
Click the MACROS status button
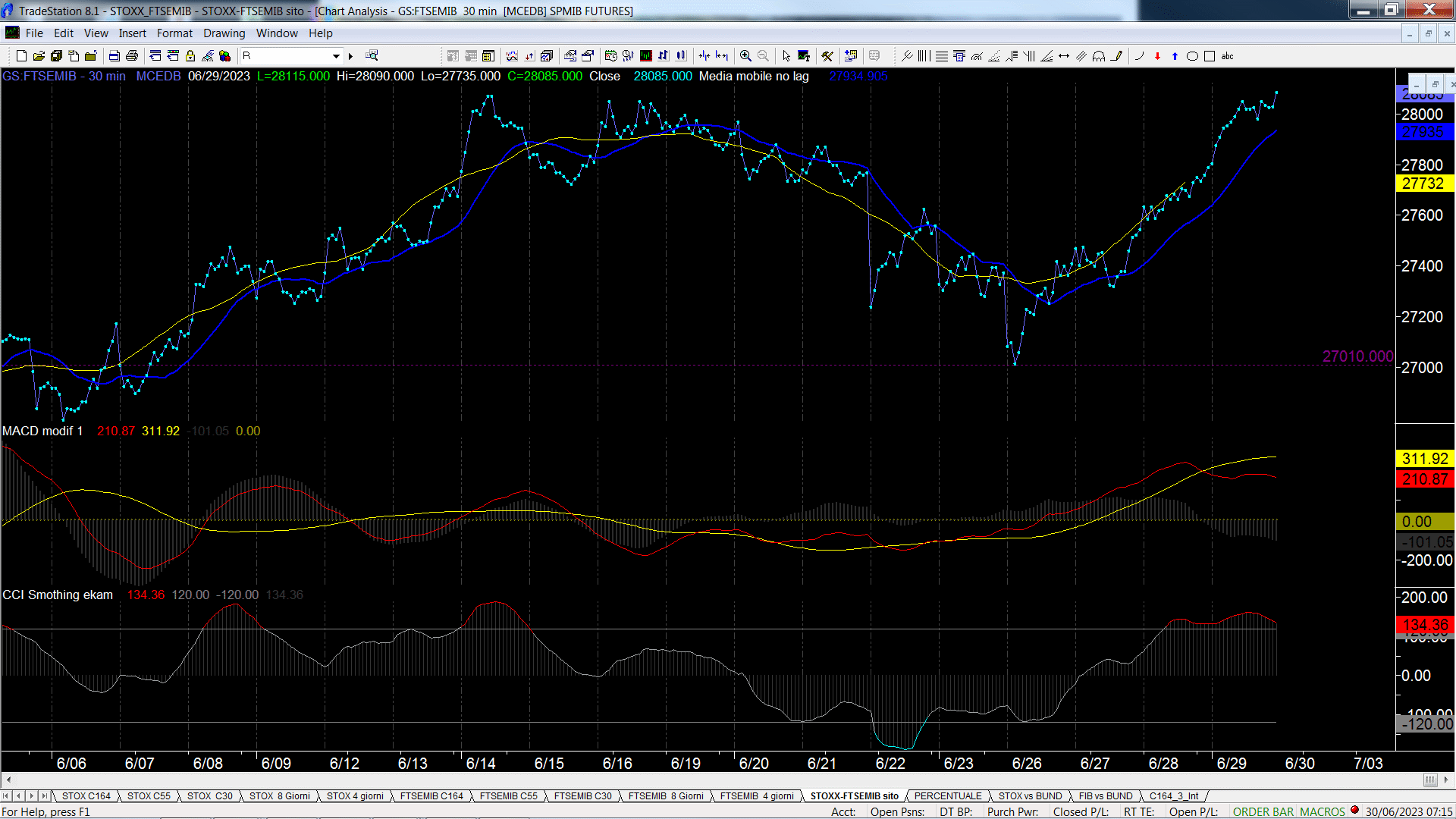pos(1323,811)
